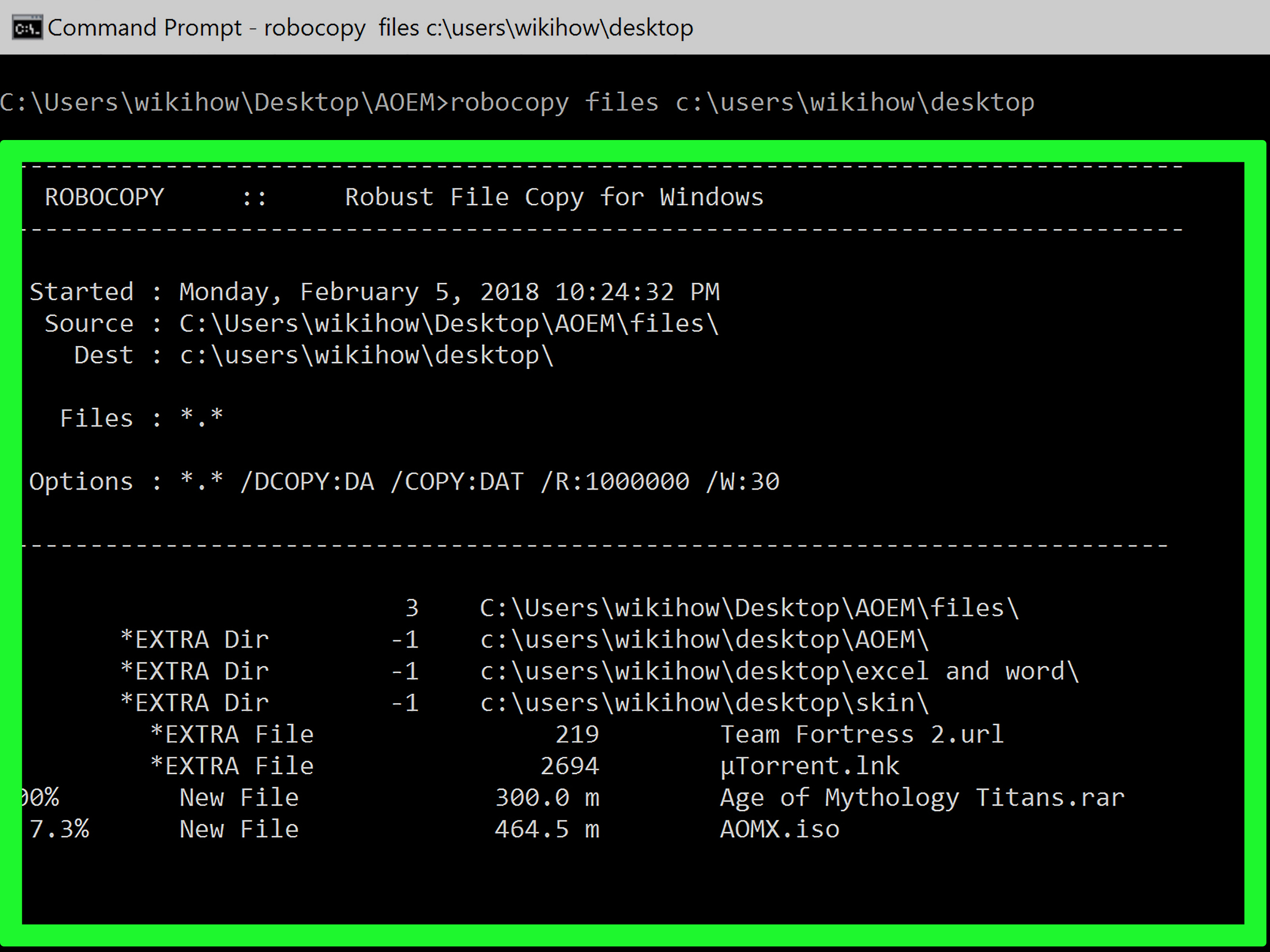Click the /DCOPY:DA option text
Viewport: 1270px width, 952px height.
coord(307,482)
